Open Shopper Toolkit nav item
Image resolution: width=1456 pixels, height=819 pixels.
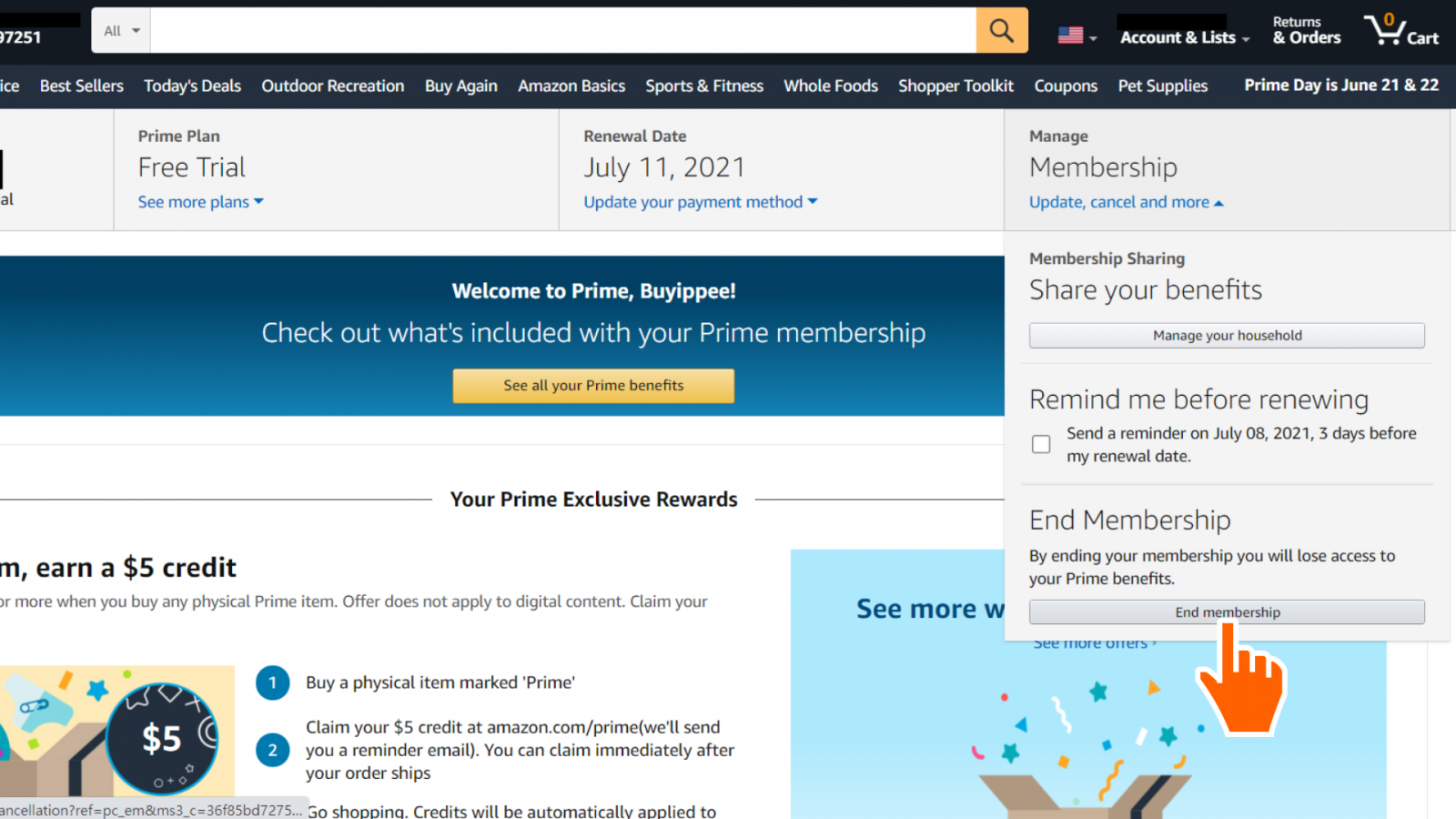pyautogui.click(x=956, y=86)
